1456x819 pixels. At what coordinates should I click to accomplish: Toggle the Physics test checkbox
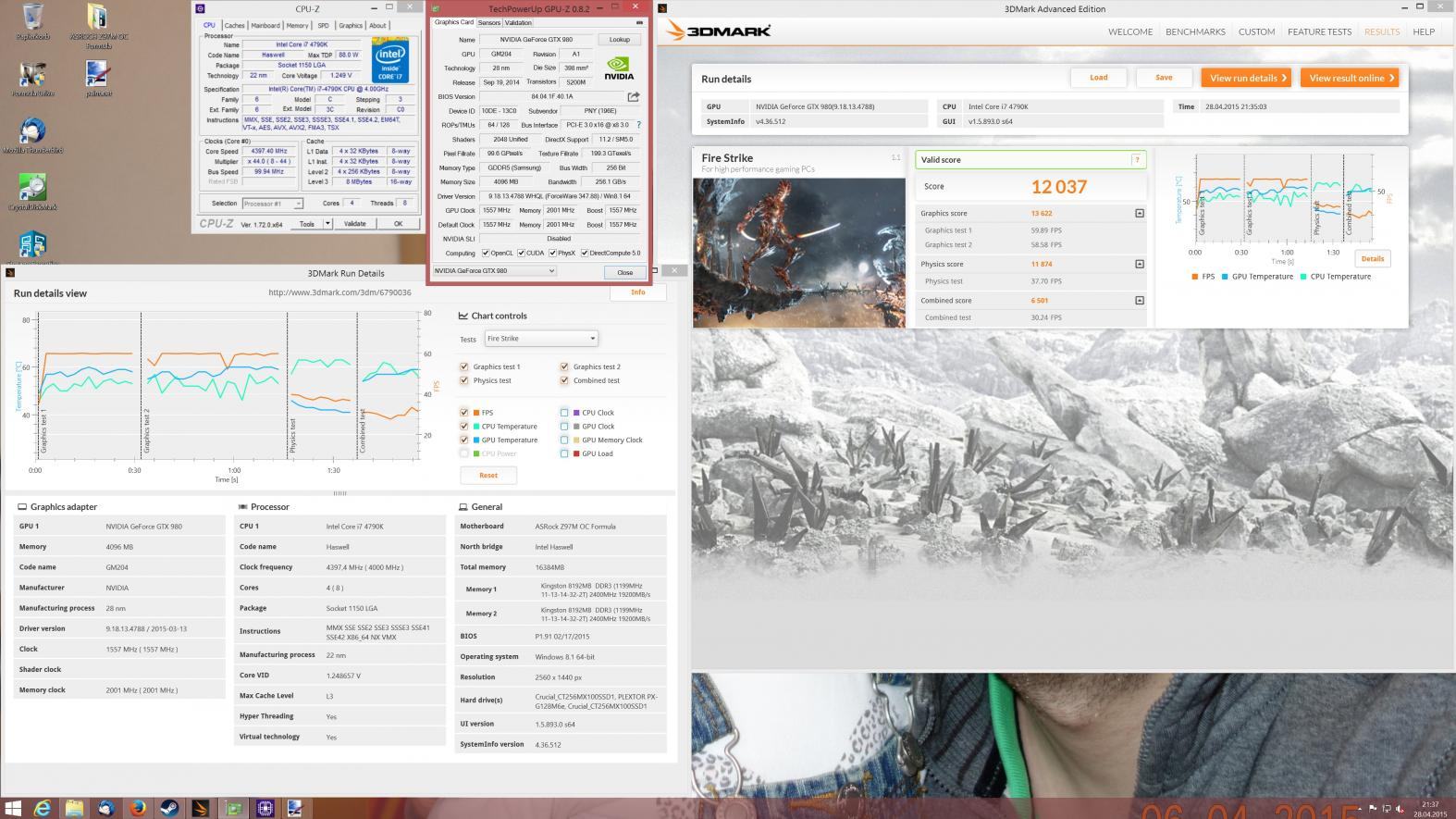point(463,380)
